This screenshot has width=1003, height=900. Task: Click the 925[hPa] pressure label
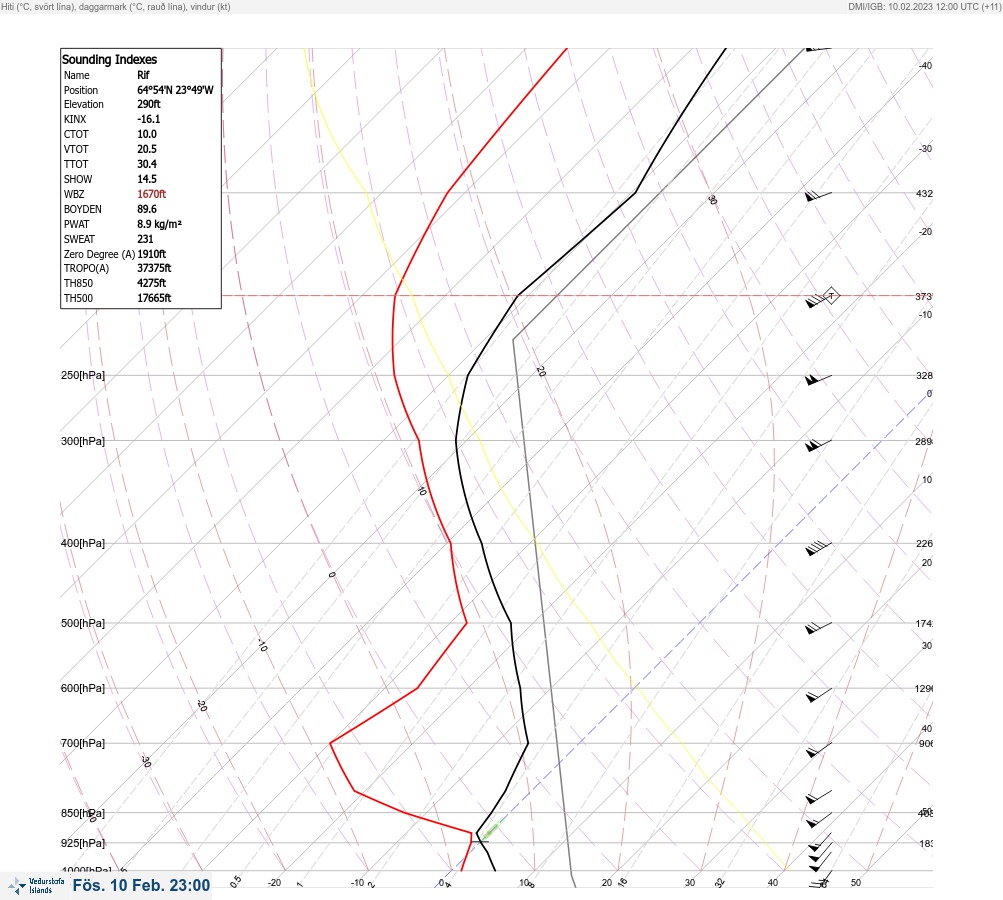pyautogui.click(x=83, y=843)
